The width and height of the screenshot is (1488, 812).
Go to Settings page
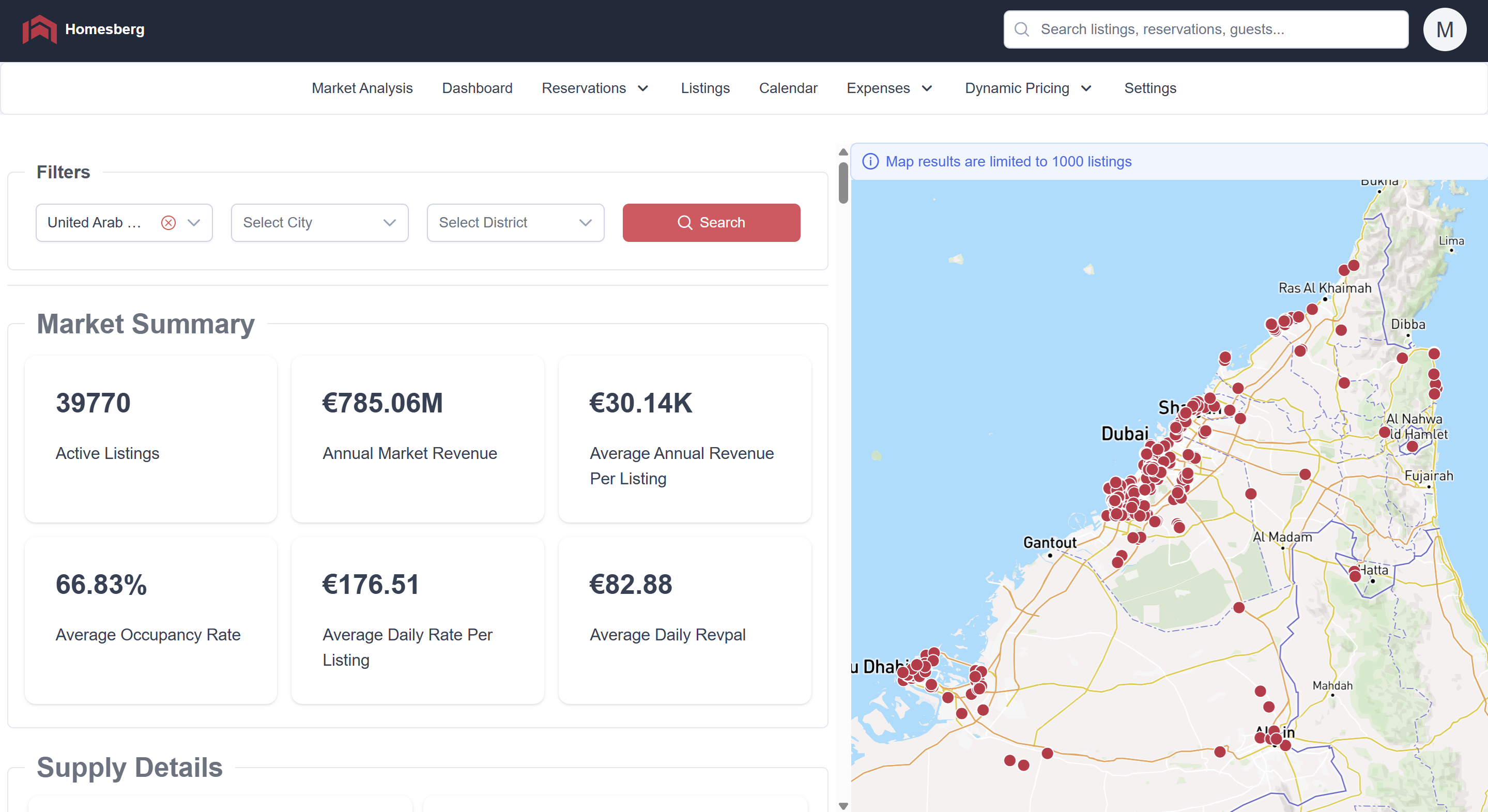click(x=1150, y=88)
